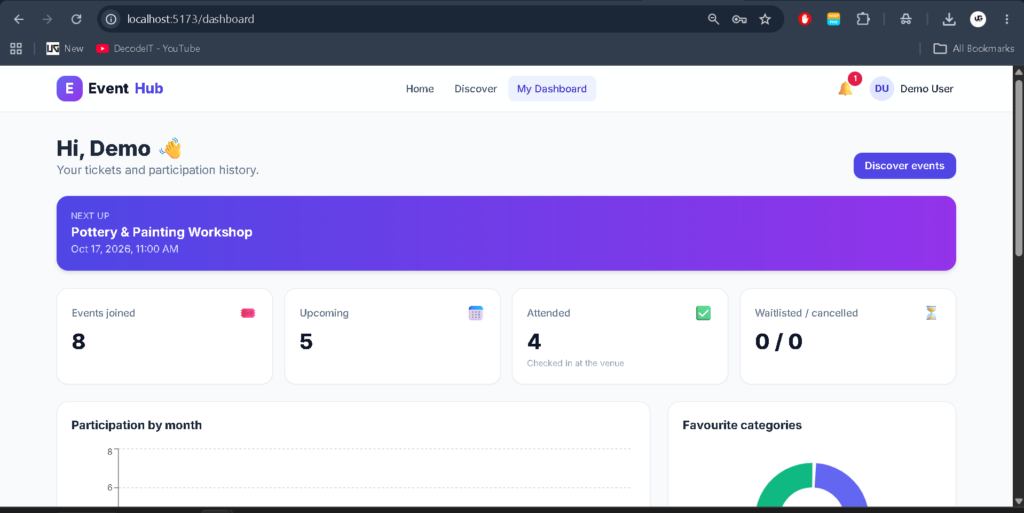Open the All Bookmarks folder
The image size is (1024, 513).
pyautogui.click(x=974, y=48)
